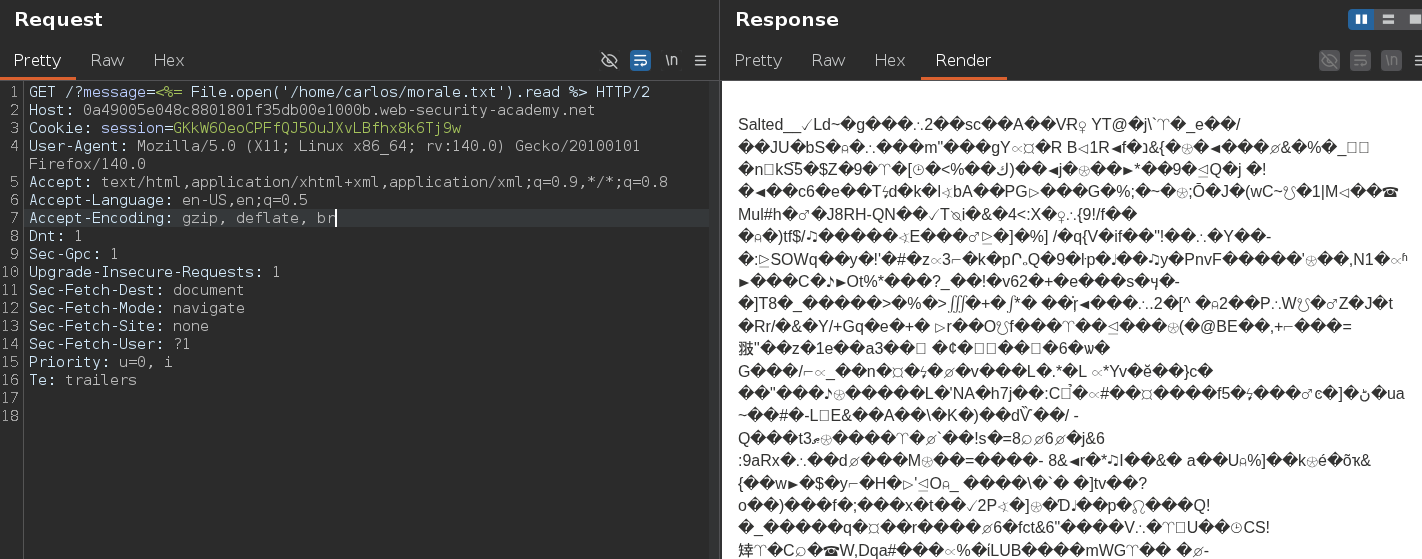This screenshot has width=1422, height=559.
Task: Switch to the Request Hex tab
Action: (x=169, y=60)
